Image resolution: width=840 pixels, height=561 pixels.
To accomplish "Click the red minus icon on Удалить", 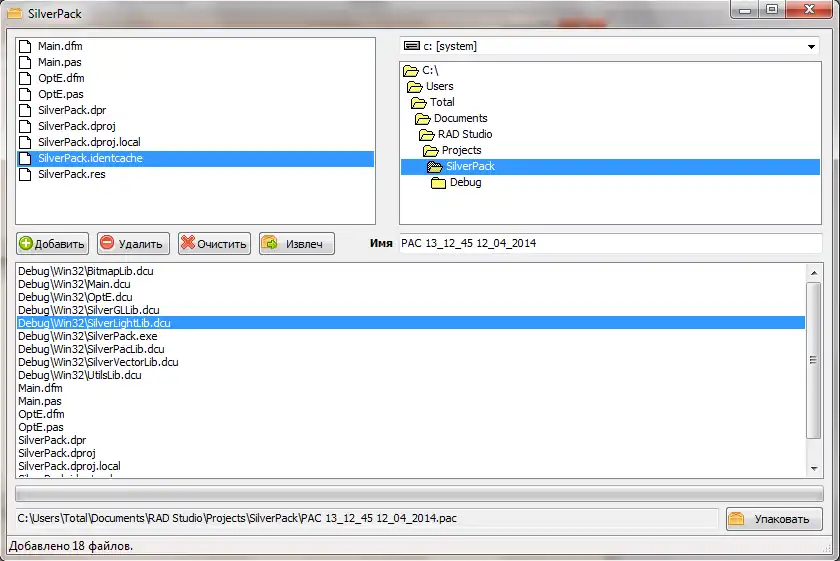I will (x=107, y=243).
